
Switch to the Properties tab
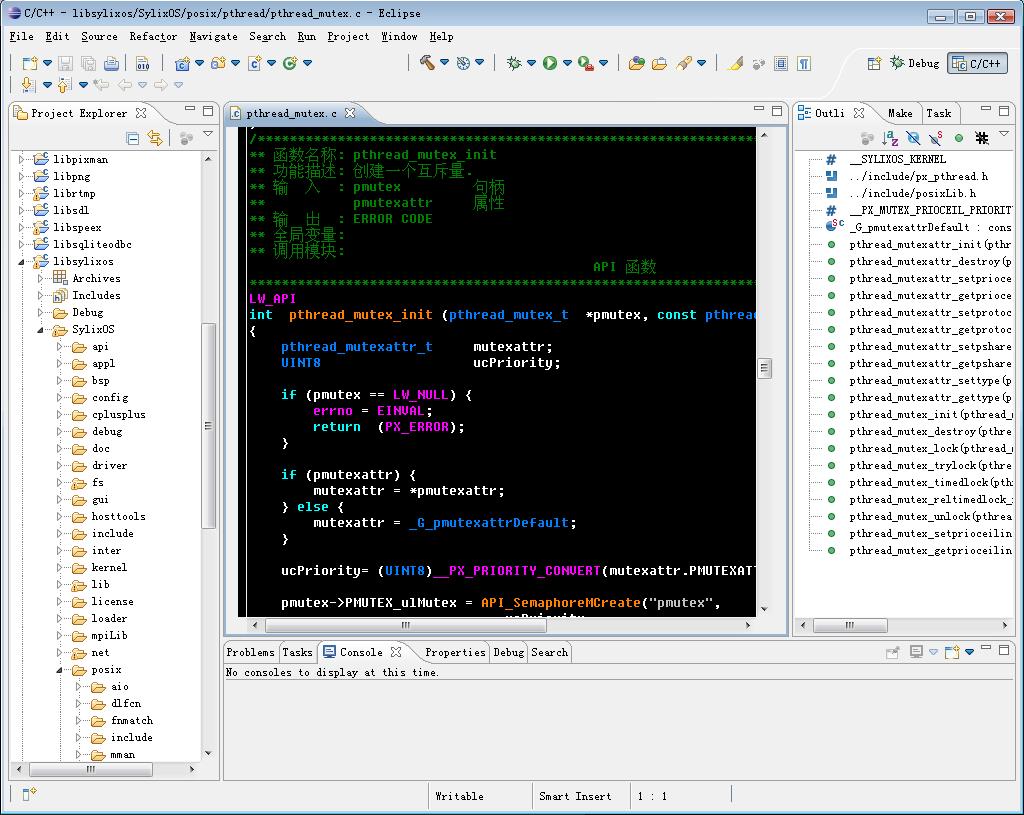pyautogui.click(x=455, y=652)
